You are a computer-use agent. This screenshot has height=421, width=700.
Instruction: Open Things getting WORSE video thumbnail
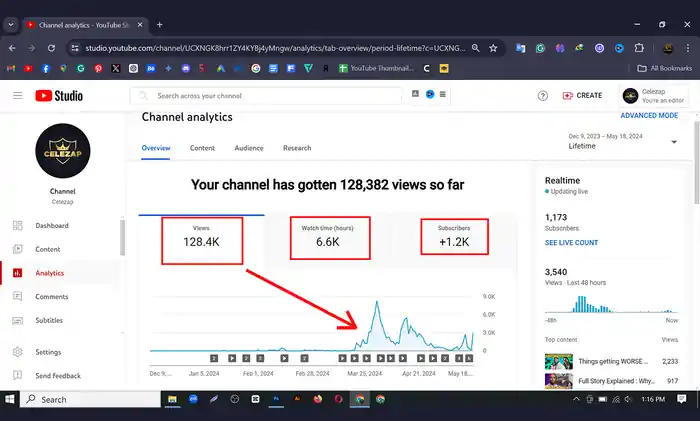(558, 361)
